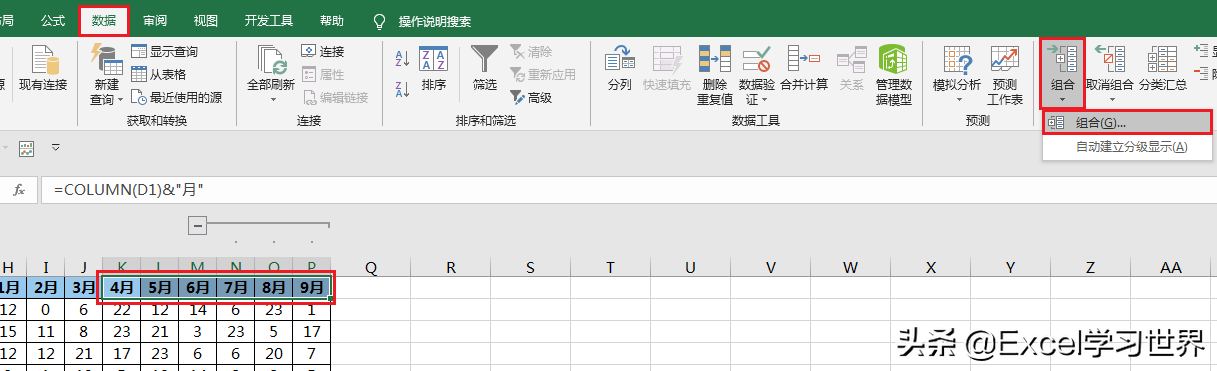Click the greyed 属性 button
Viewport: 1217px width, 371px height.
pyautogui.click(x=323, y=74)
